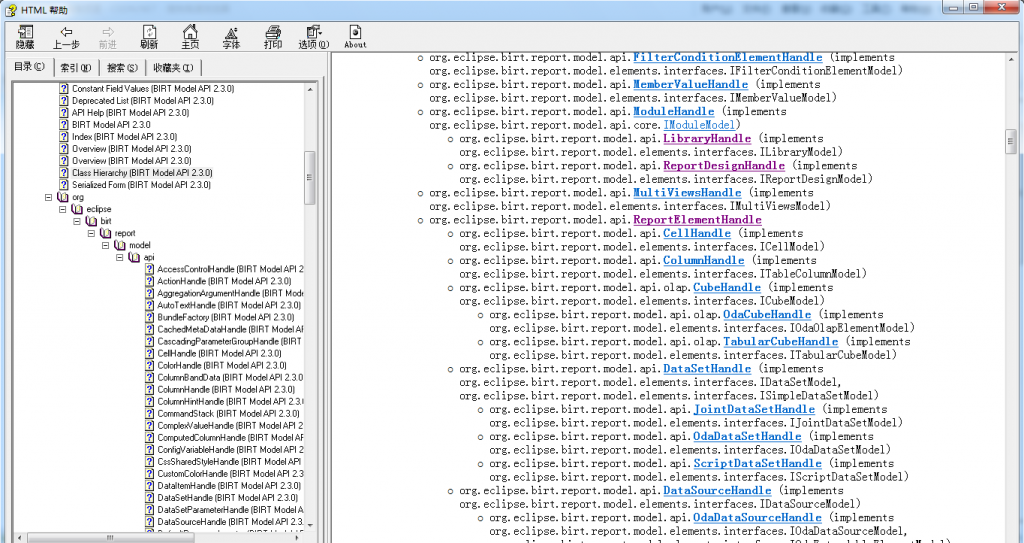
Task: Open the MemberValueHandle link
Action: [x=690, y=84]
